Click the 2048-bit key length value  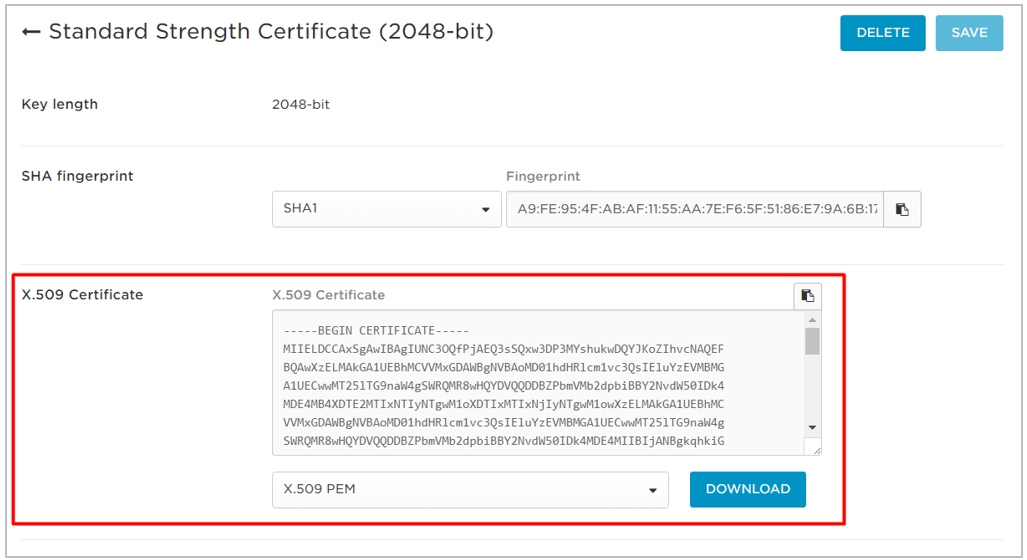(301, 105)
